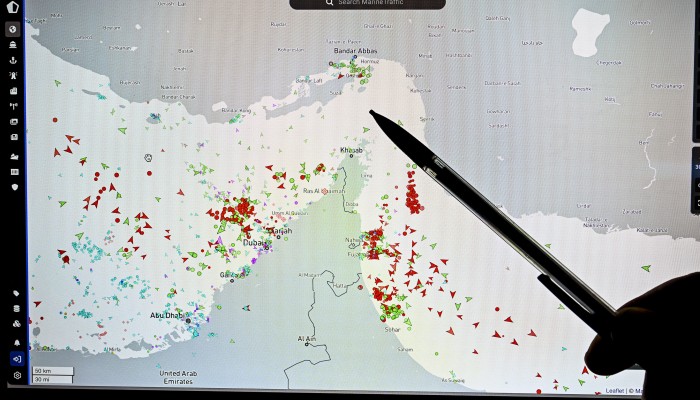The height and width of the screenshot is (400, 700).
Task: Click the Search MarineTraffic field
Action: (368, 3)
